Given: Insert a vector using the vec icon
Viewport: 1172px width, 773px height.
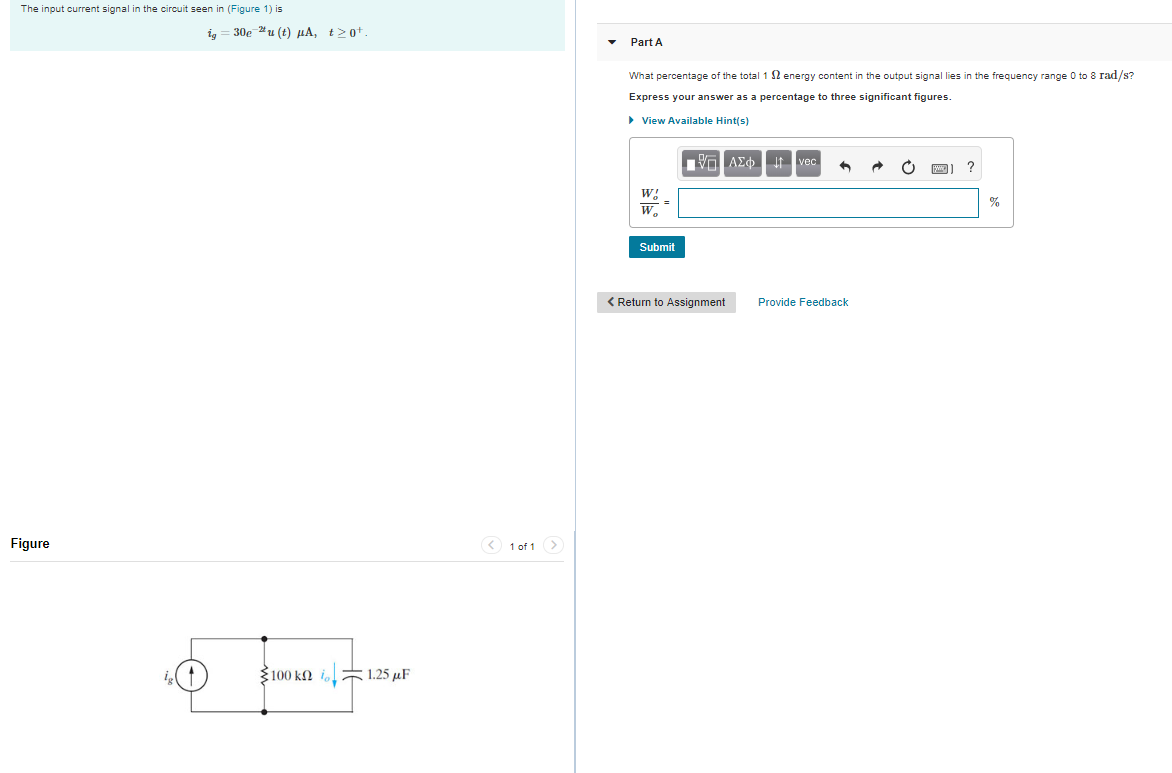Looking at the screenshot, I should tap(807, 163).
